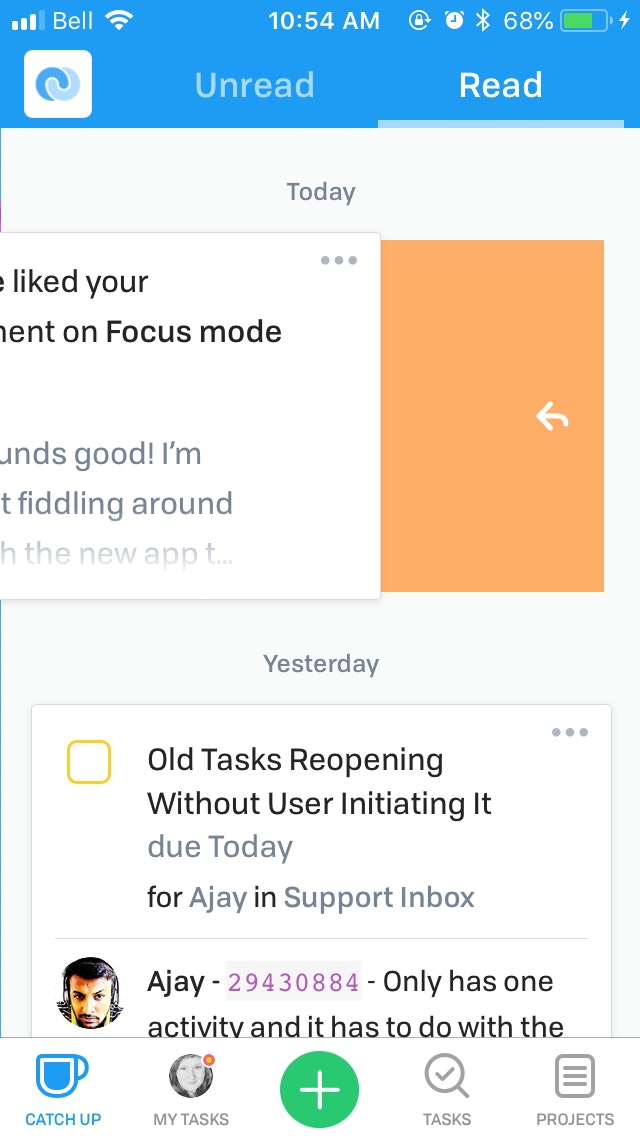Open the Support Inbox project link
Viewport: 640px width, 1136px height.
379,898
